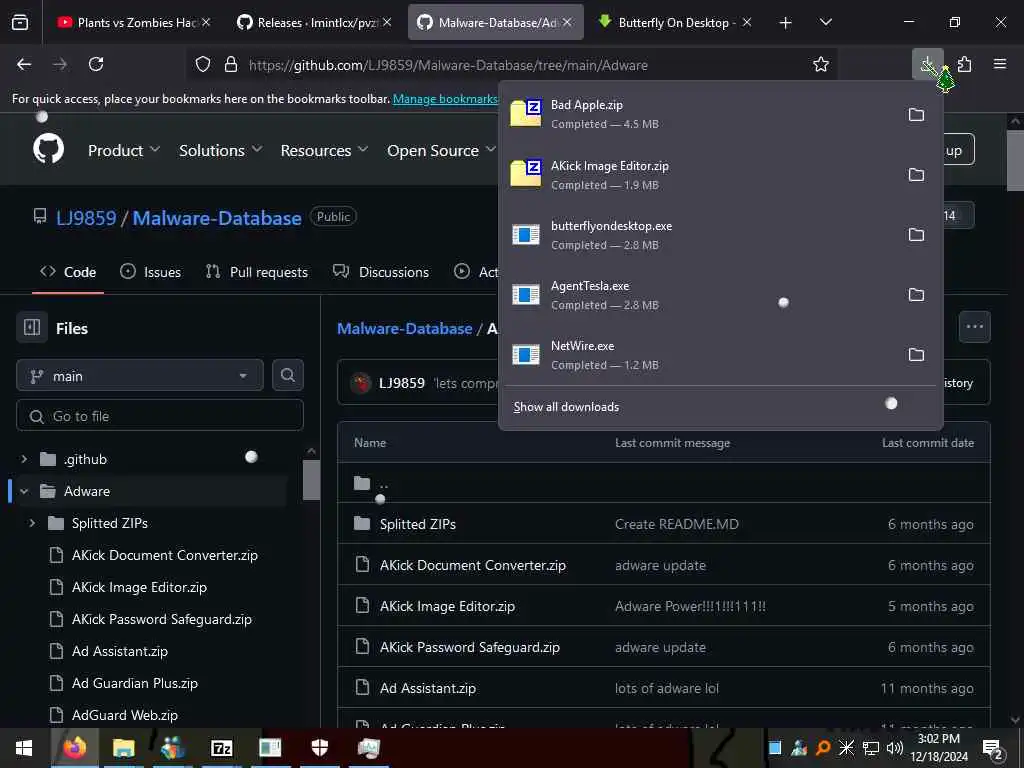Expand the Product menu
This screenshot has height=768, width=1024.
pyautogui.click(x=123, y=150)
